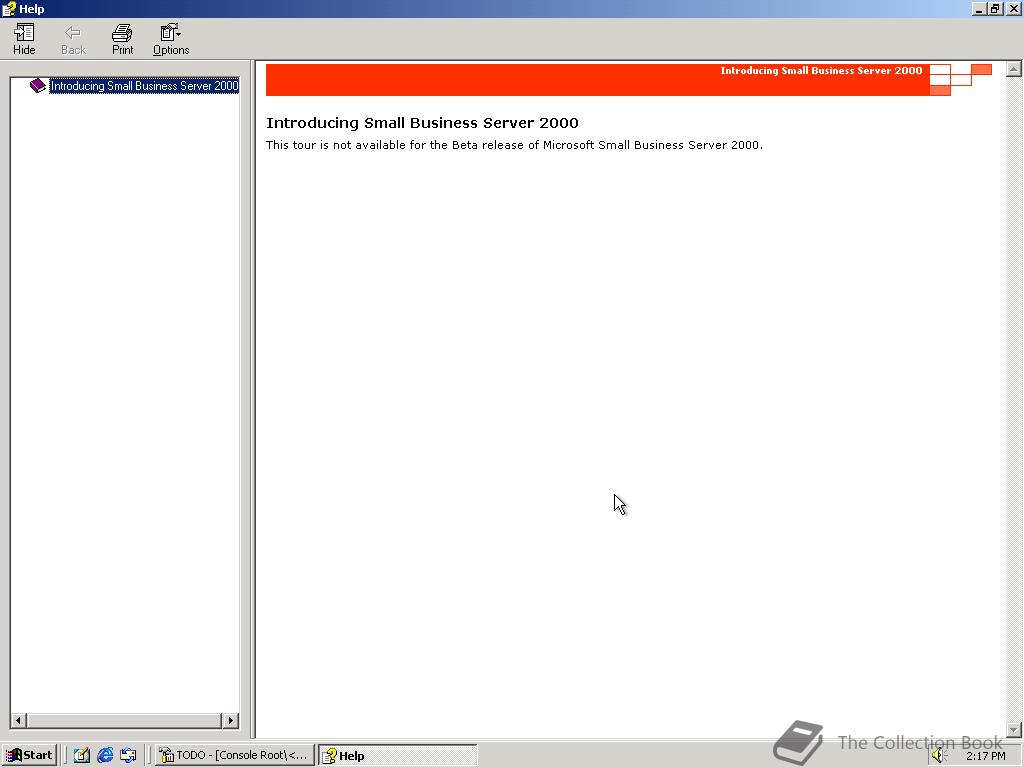Viewport: 1024px width, 768px height.
Task: Hide the navigation pane with Hide button
Action: (x=24, y=39)
